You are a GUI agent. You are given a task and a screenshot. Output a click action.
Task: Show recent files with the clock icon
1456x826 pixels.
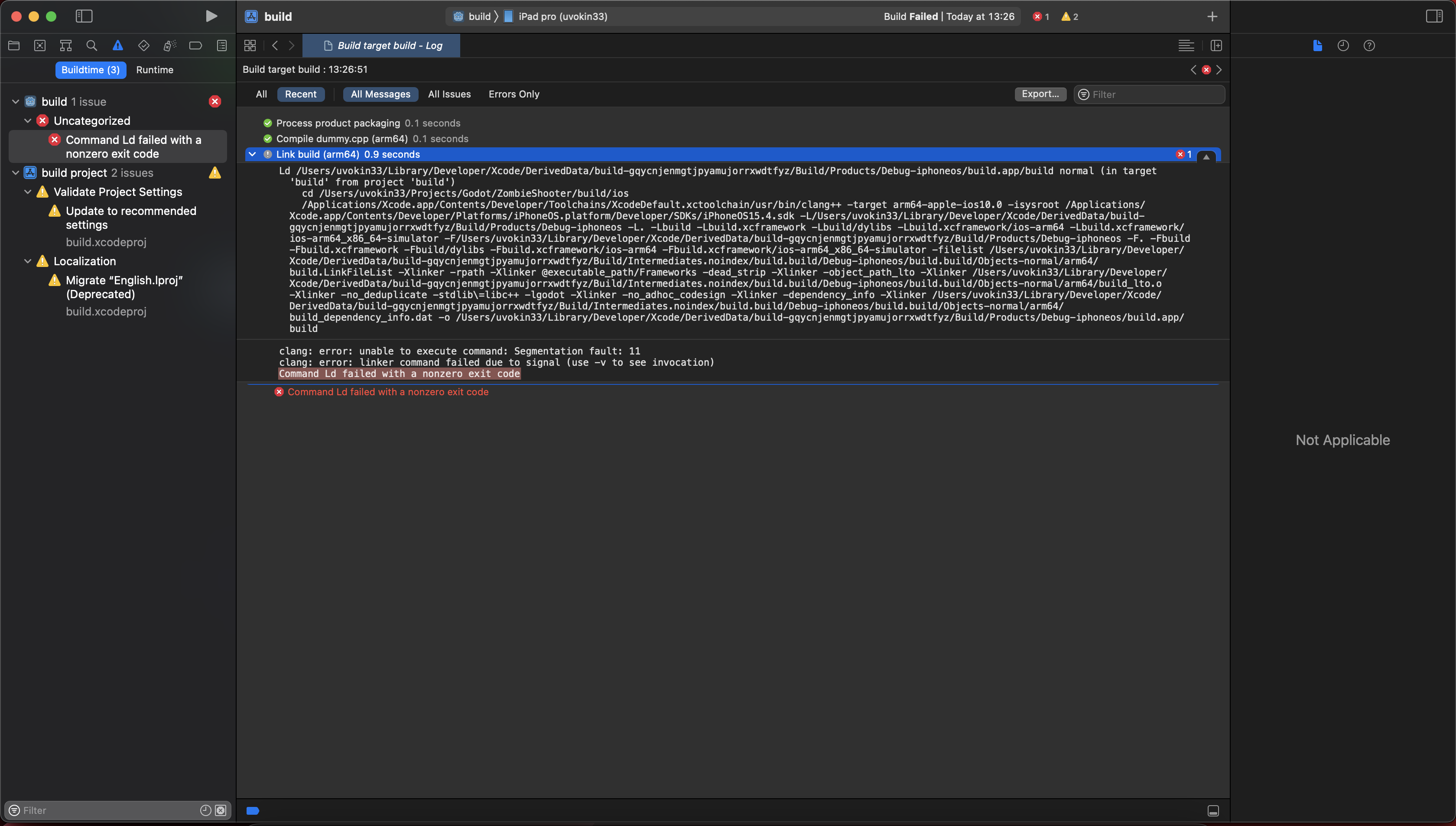click(x=1343, y=46)
